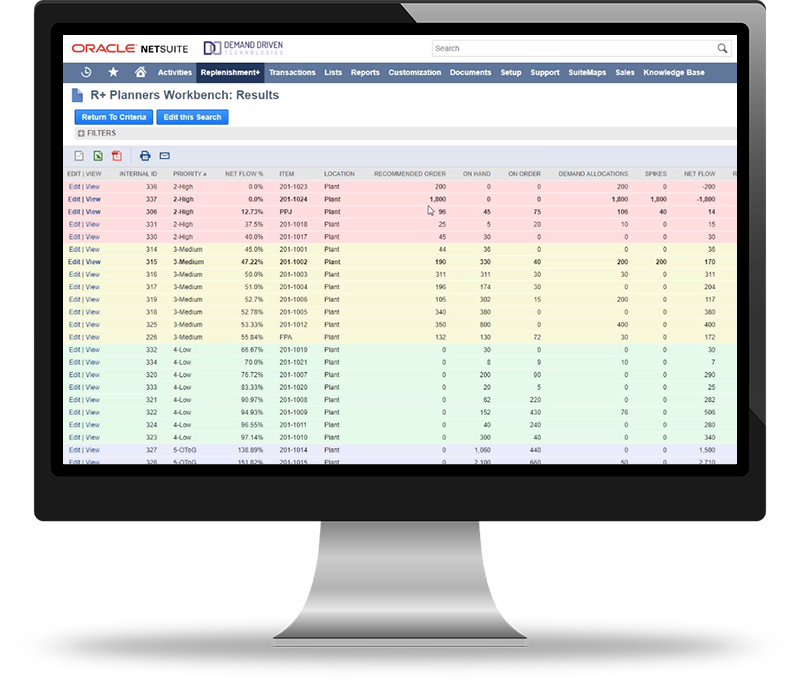Viewport: 800px width, 680px height.
Task: Click net flow % value 97.14%
Action: click(x=252, y=438)
